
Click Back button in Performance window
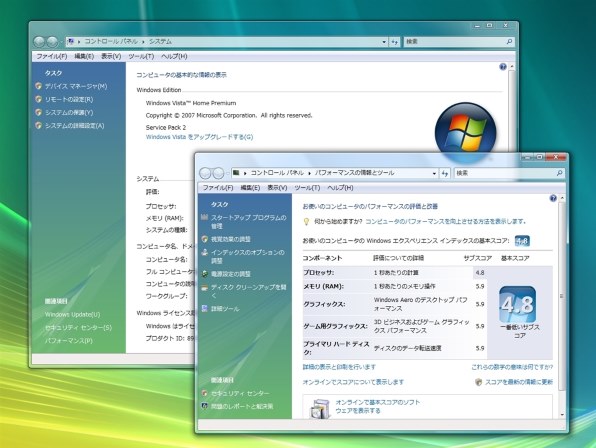(x=205, y=173)
